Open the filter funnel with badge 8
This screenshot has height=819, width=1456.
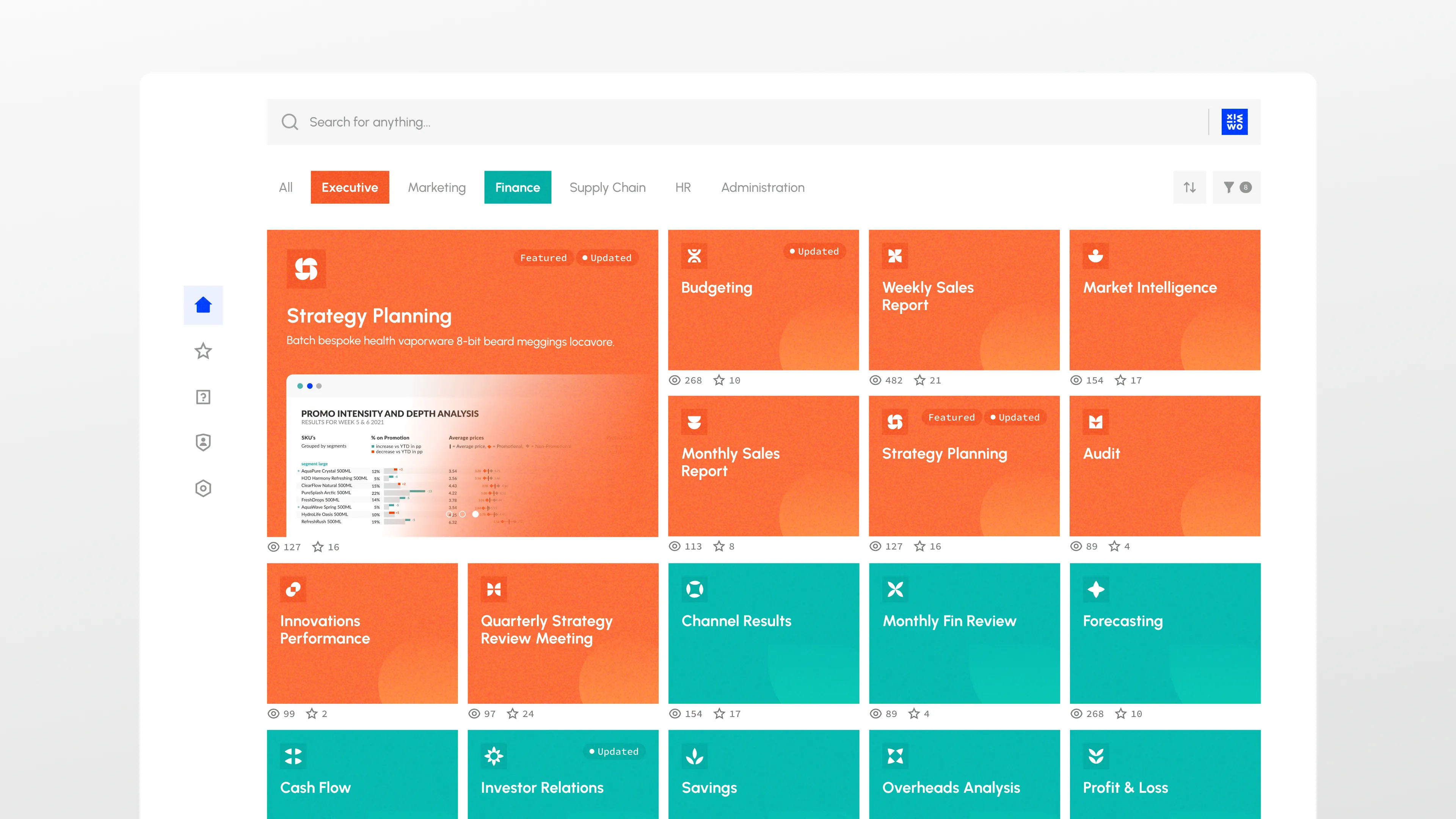point(1237,187)
